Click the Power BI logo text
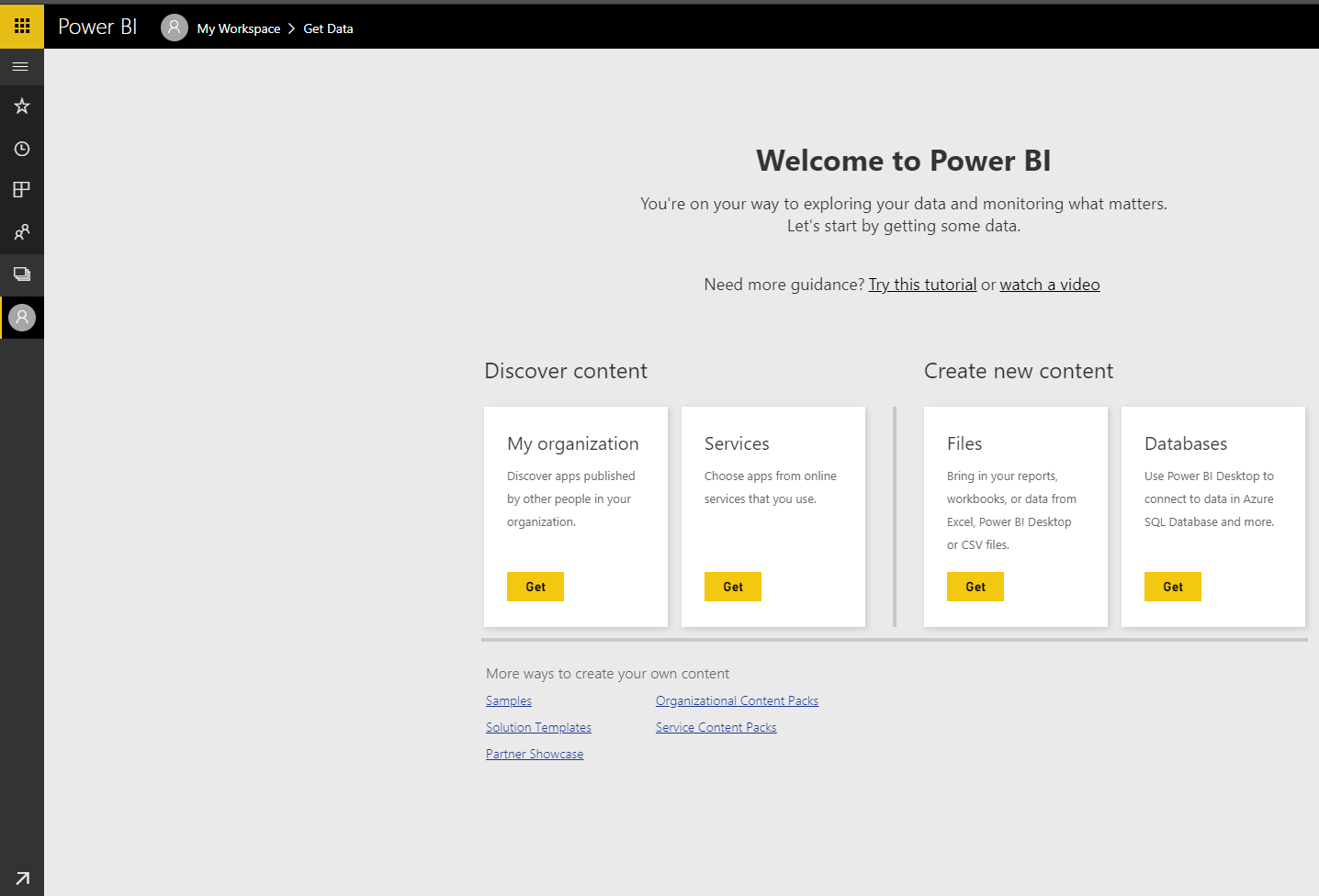The height and width of the screenshot is (896, 1319). (x=97, y=28)
